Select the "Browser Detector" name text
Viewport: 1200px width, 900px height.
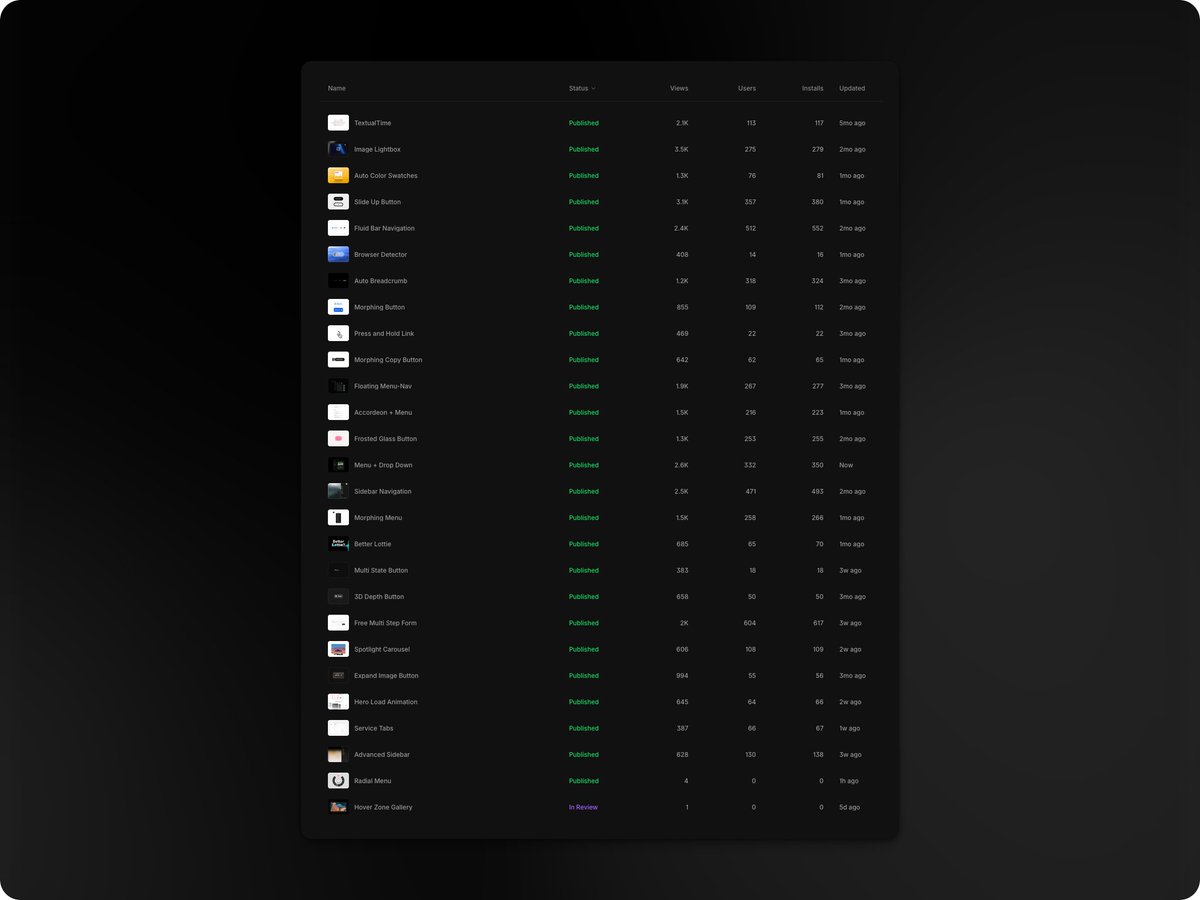[x=380, y=254]
